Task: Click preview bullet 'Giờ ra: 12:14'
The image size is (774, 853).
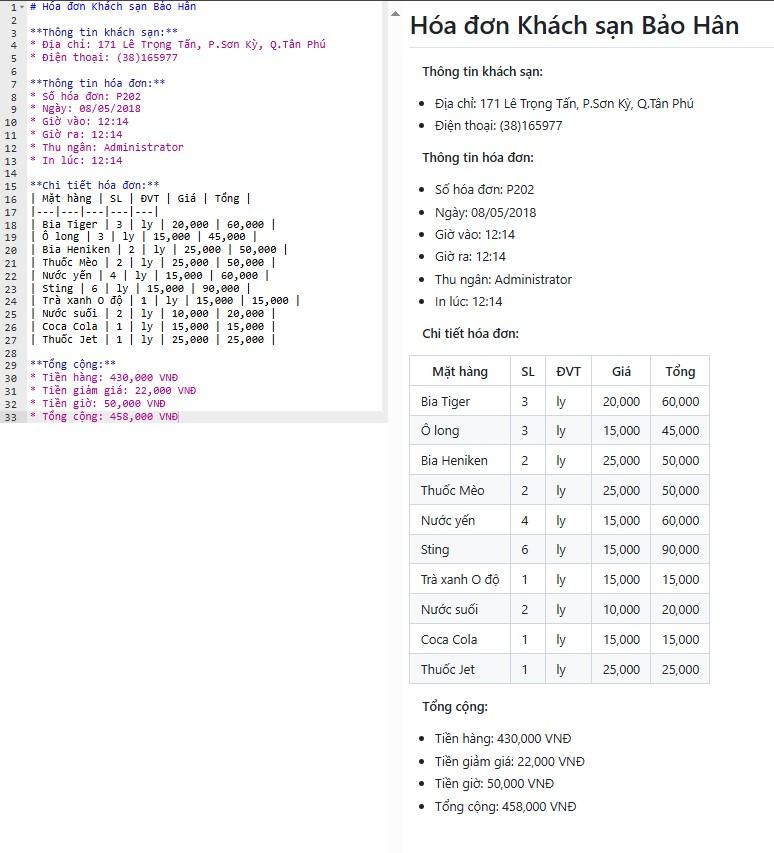Action: pos(470,257)
